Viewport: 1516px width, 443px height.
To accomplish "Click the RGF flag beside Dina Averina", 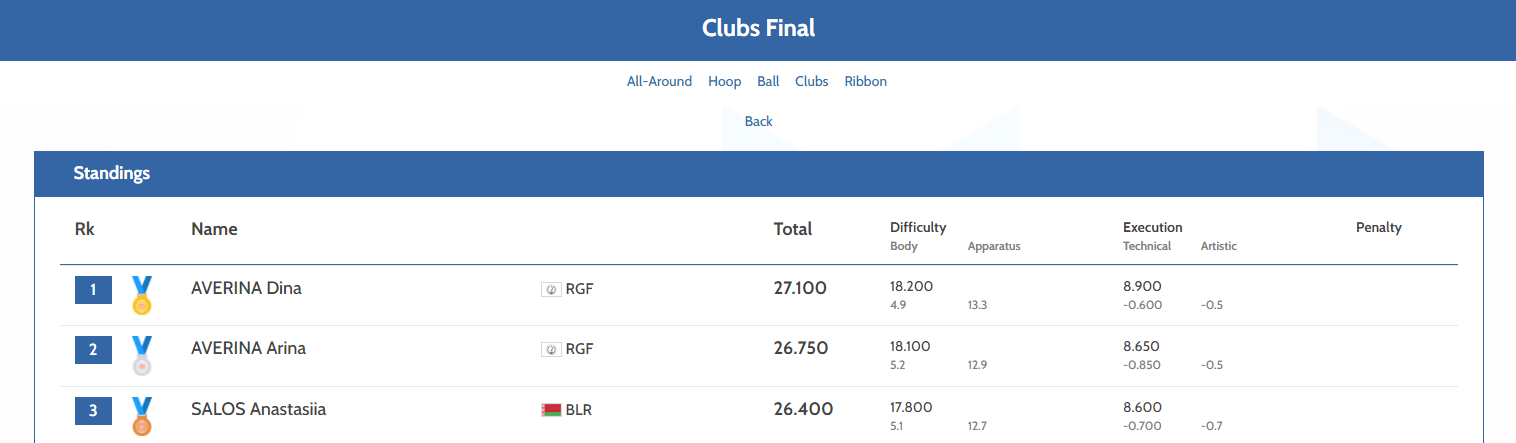I will pyautogui.click(x=550, y=290).
